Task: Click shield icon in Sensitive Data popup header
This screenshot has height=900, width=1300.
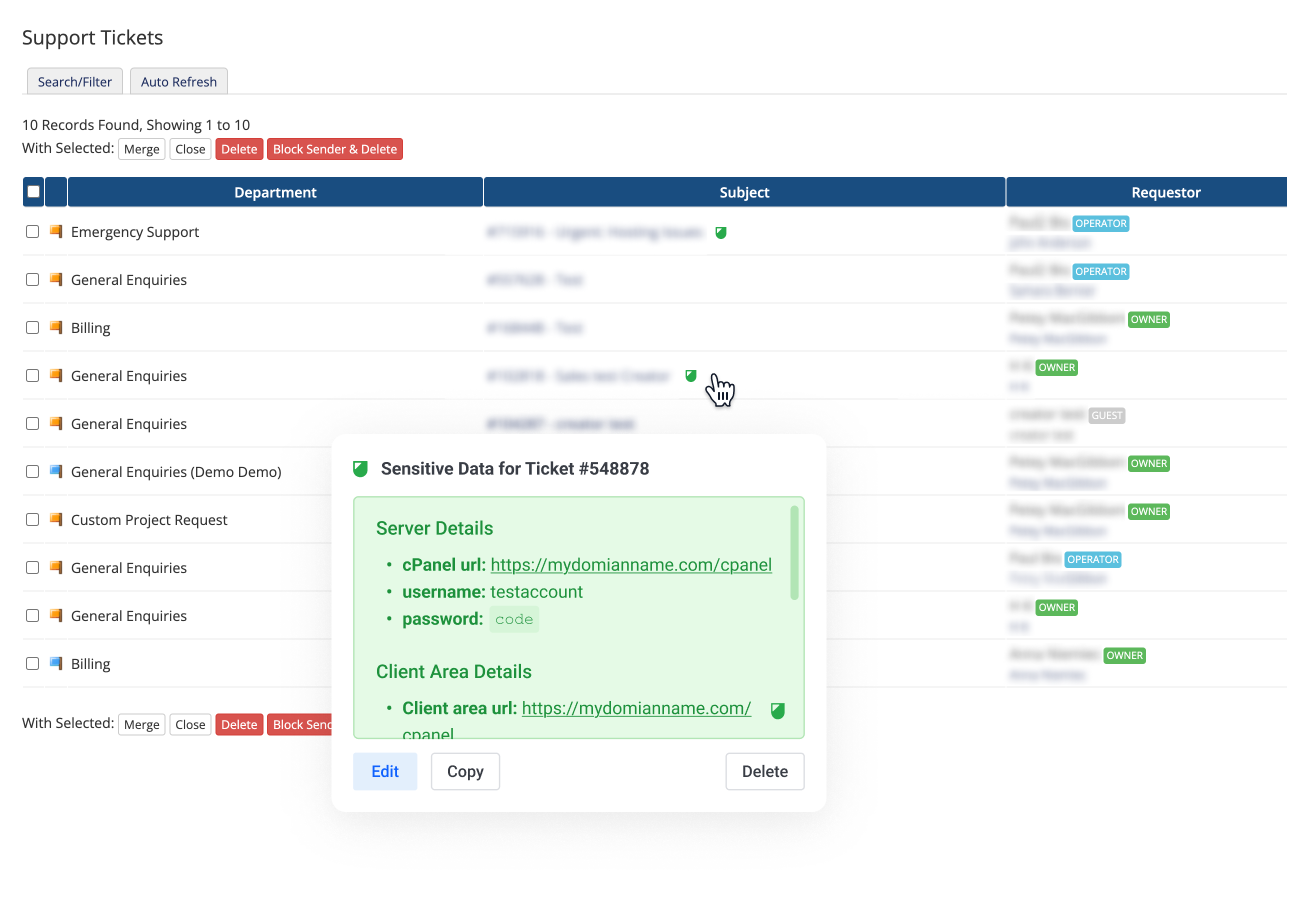Action: (x=361, y=469)
